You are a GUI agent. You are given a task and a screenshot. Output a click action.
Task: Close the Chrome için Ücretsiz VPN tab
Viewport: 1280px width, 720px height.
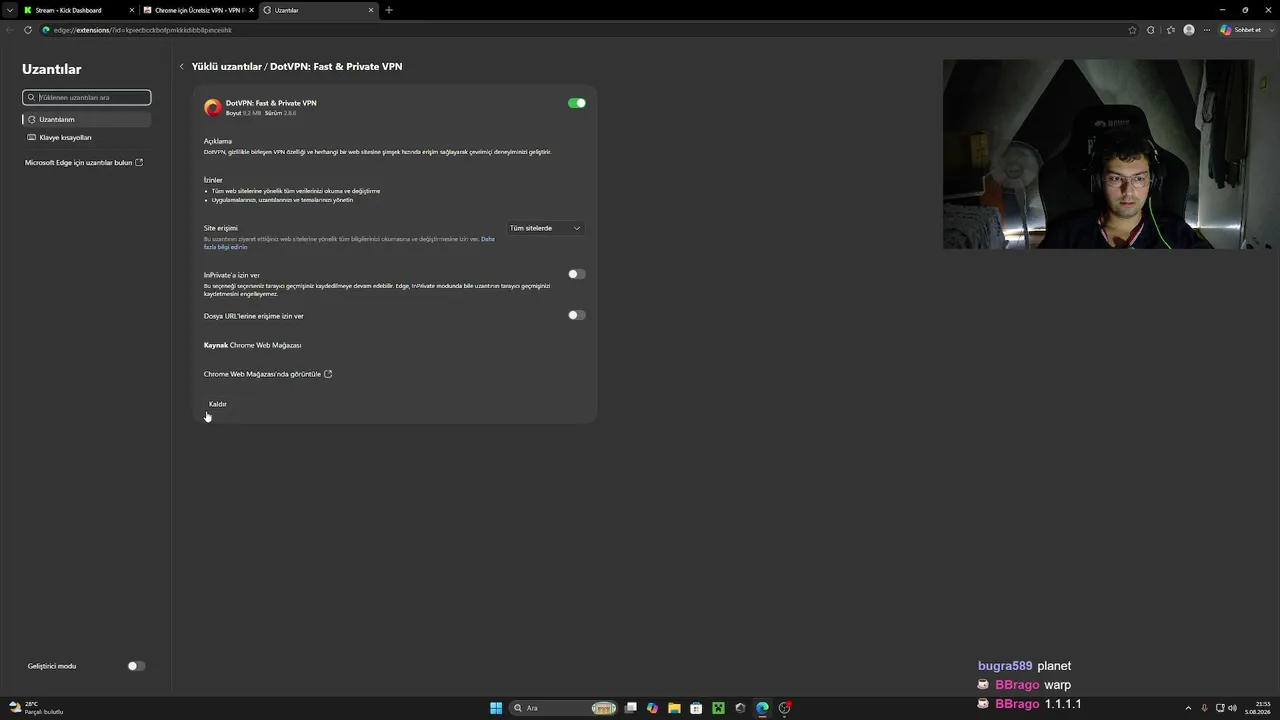click(x=252, y=10)
